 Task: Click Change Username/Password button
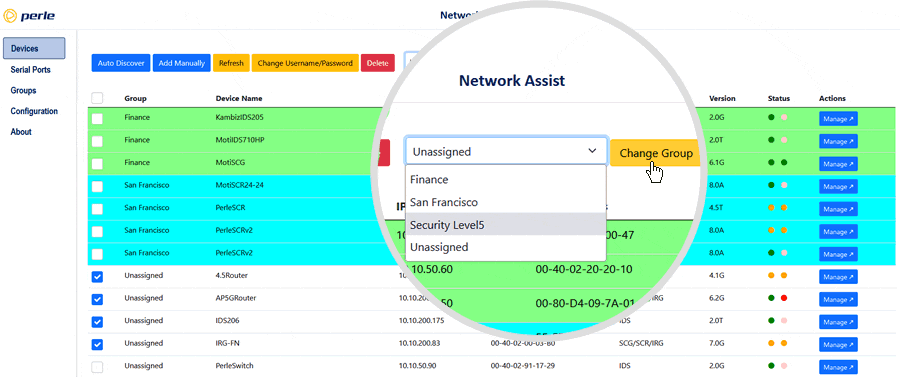click(x=305, y=63)
